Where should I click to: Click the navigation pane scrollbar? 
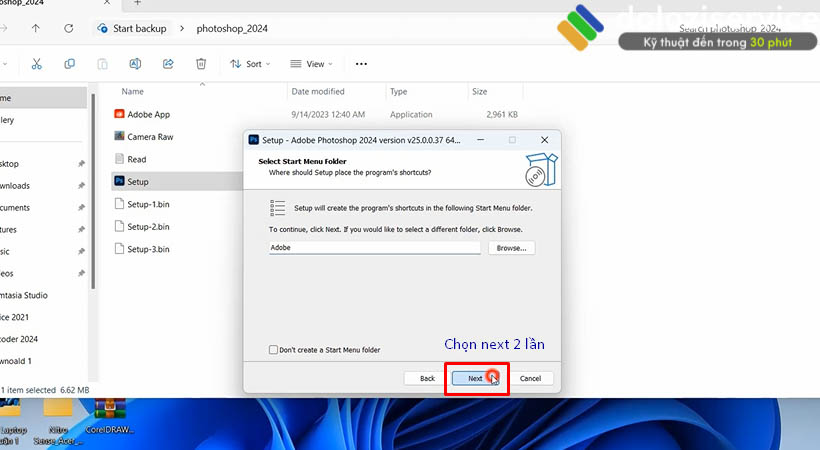point(93,191)
